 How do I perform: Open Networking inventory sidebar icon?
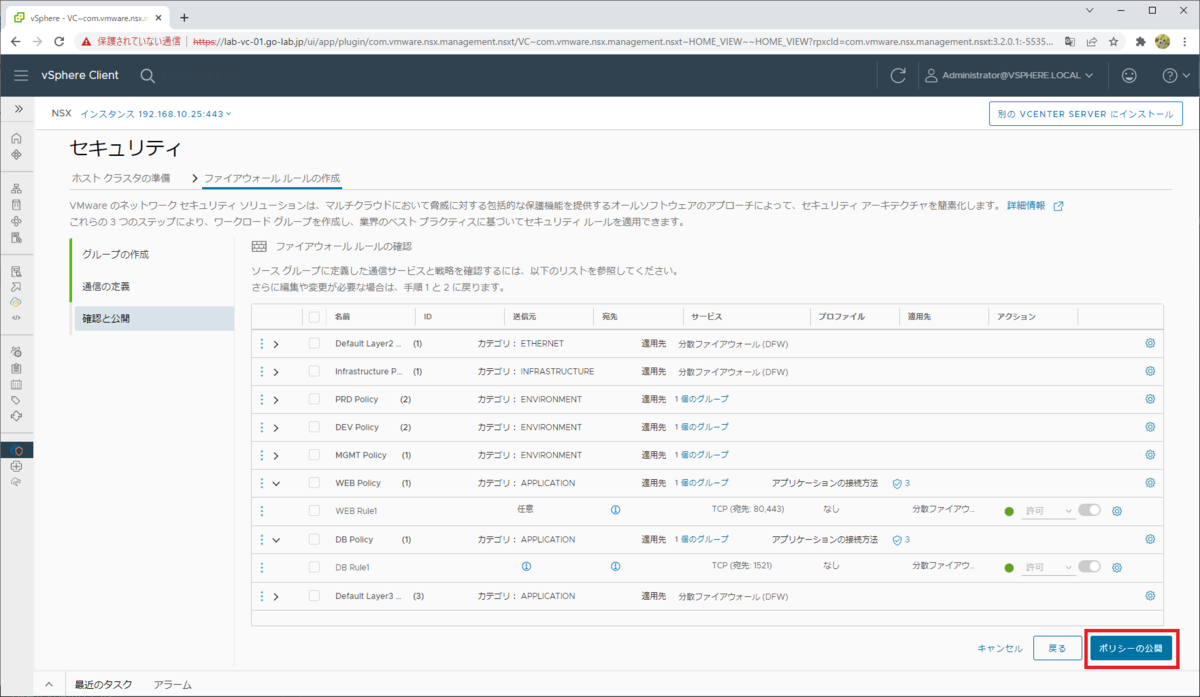(16, 237)
